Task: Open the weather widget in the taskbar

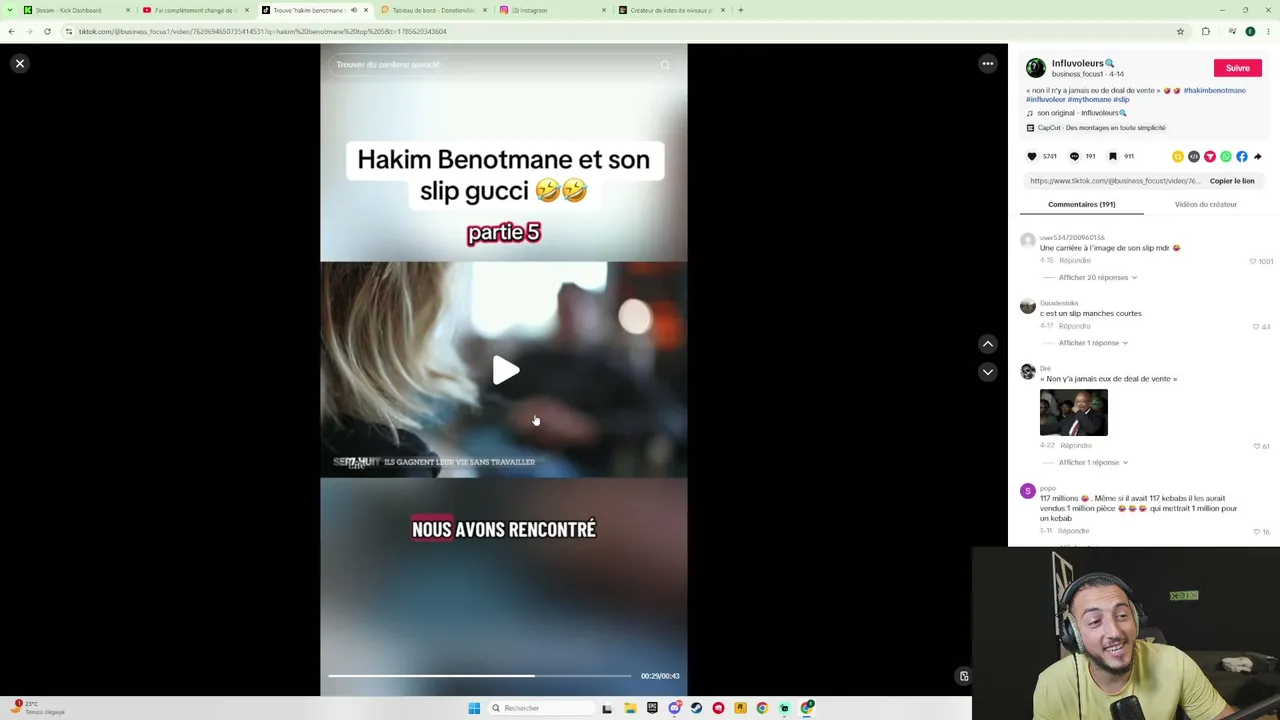Action: click(38, 708)
